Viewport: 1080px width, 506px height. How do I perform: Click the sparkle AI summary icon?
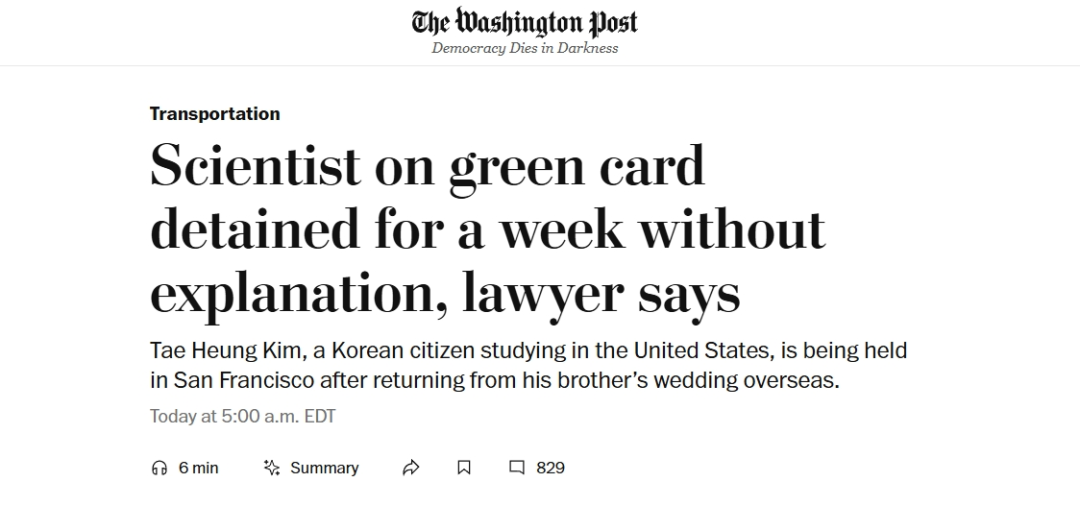coord(272,468)
